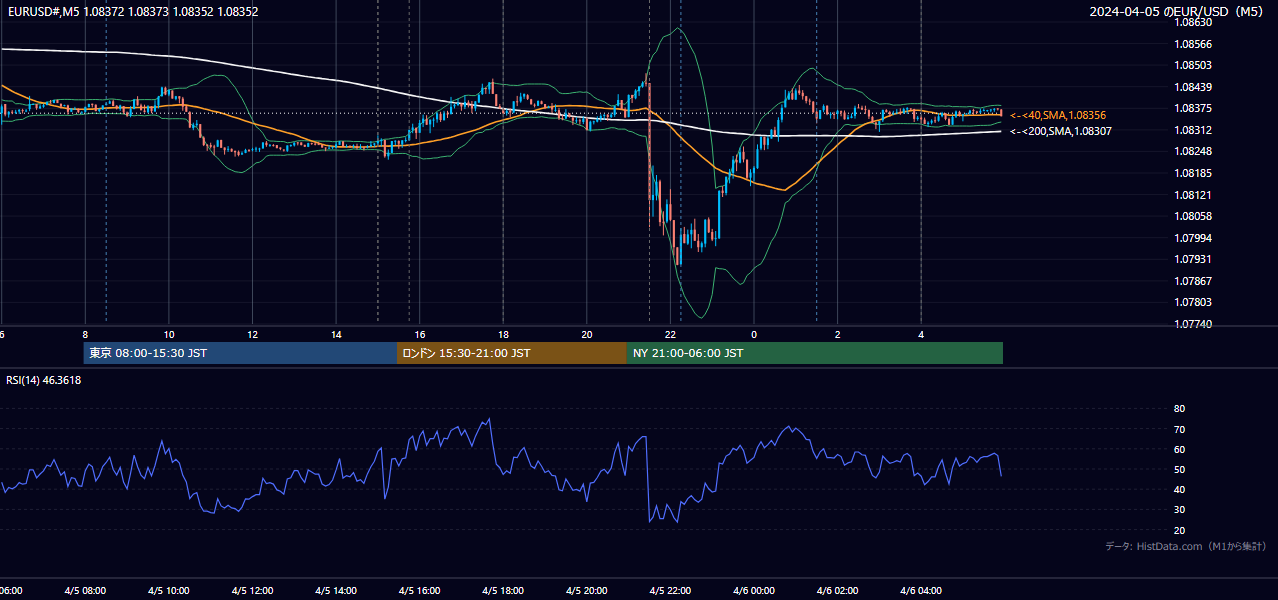Click RSI scale value 80

(x=1179, y=409)
